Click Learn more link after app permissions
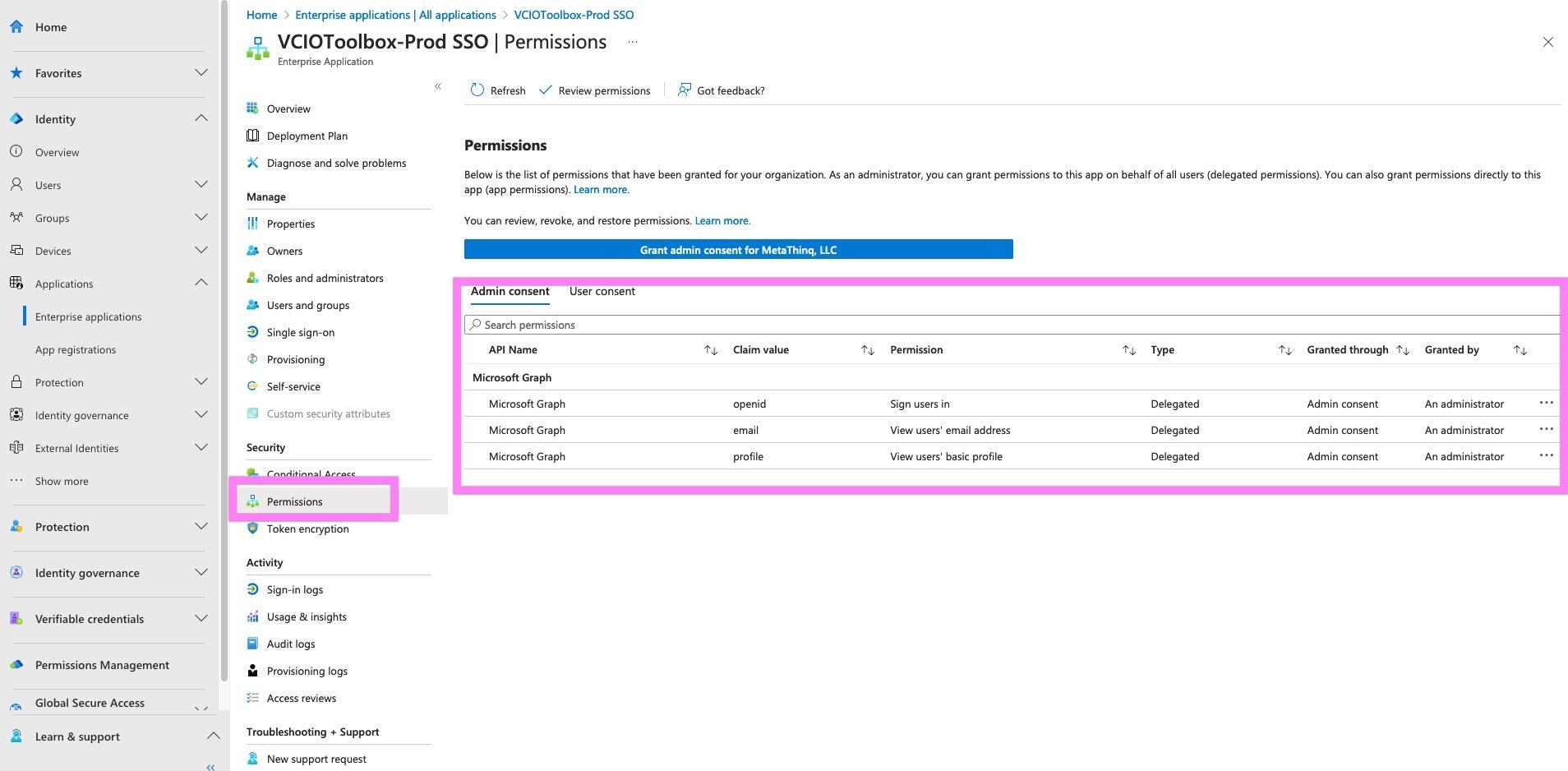The width and height of the screenshot is (1568, 771). point(601,190)
